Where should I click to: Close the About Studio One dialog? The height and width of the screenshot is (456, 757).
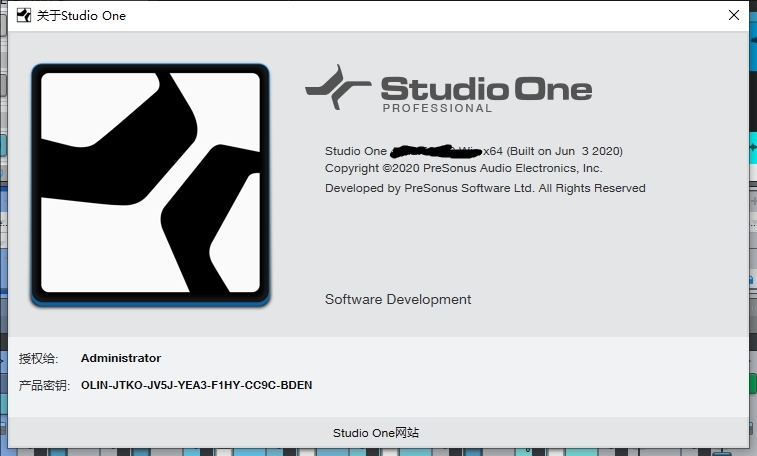pos(733,15)
